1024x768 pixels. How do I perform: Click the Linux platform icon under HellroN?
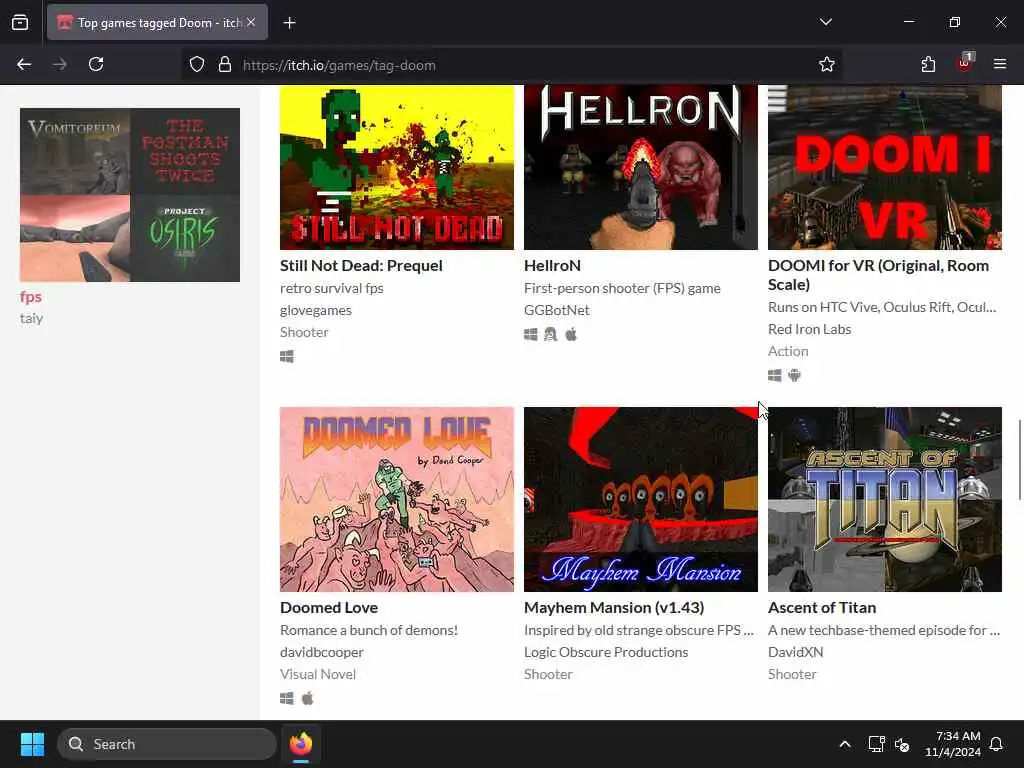551,334
